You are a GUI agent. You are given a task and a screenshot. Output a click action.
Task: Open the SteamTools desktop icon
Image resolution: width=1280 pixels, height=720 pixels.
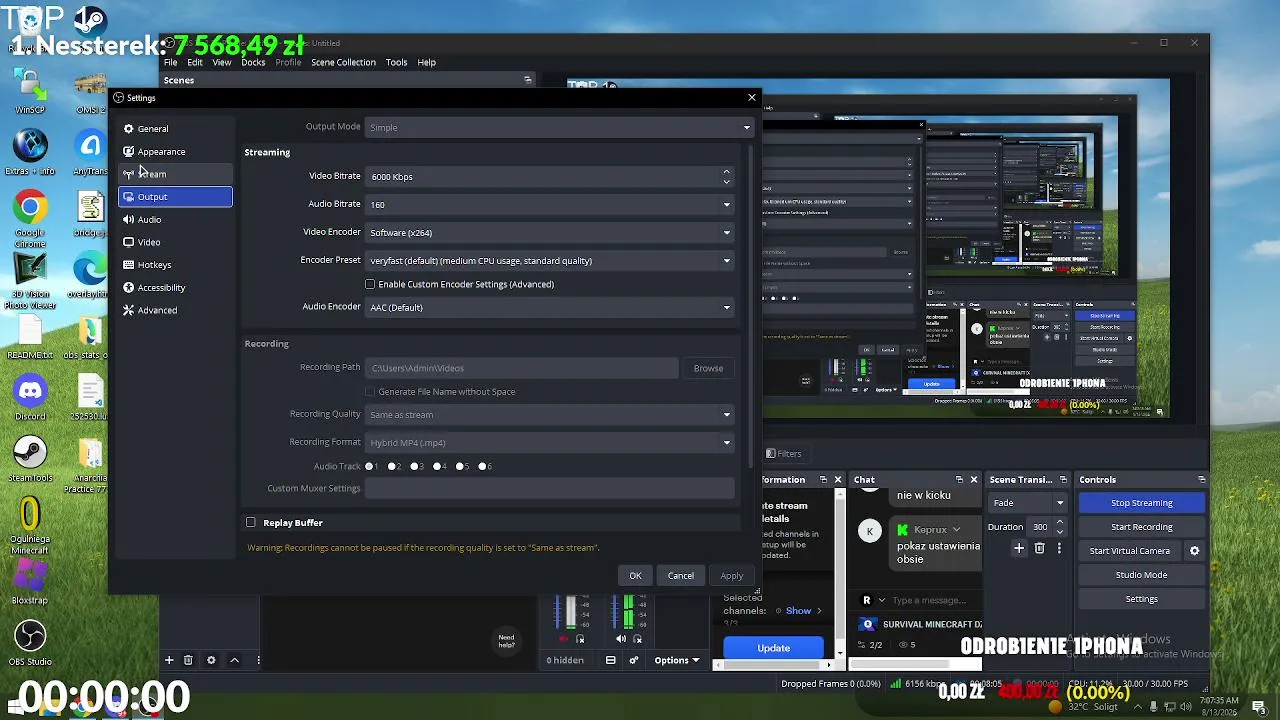point(30,460)
